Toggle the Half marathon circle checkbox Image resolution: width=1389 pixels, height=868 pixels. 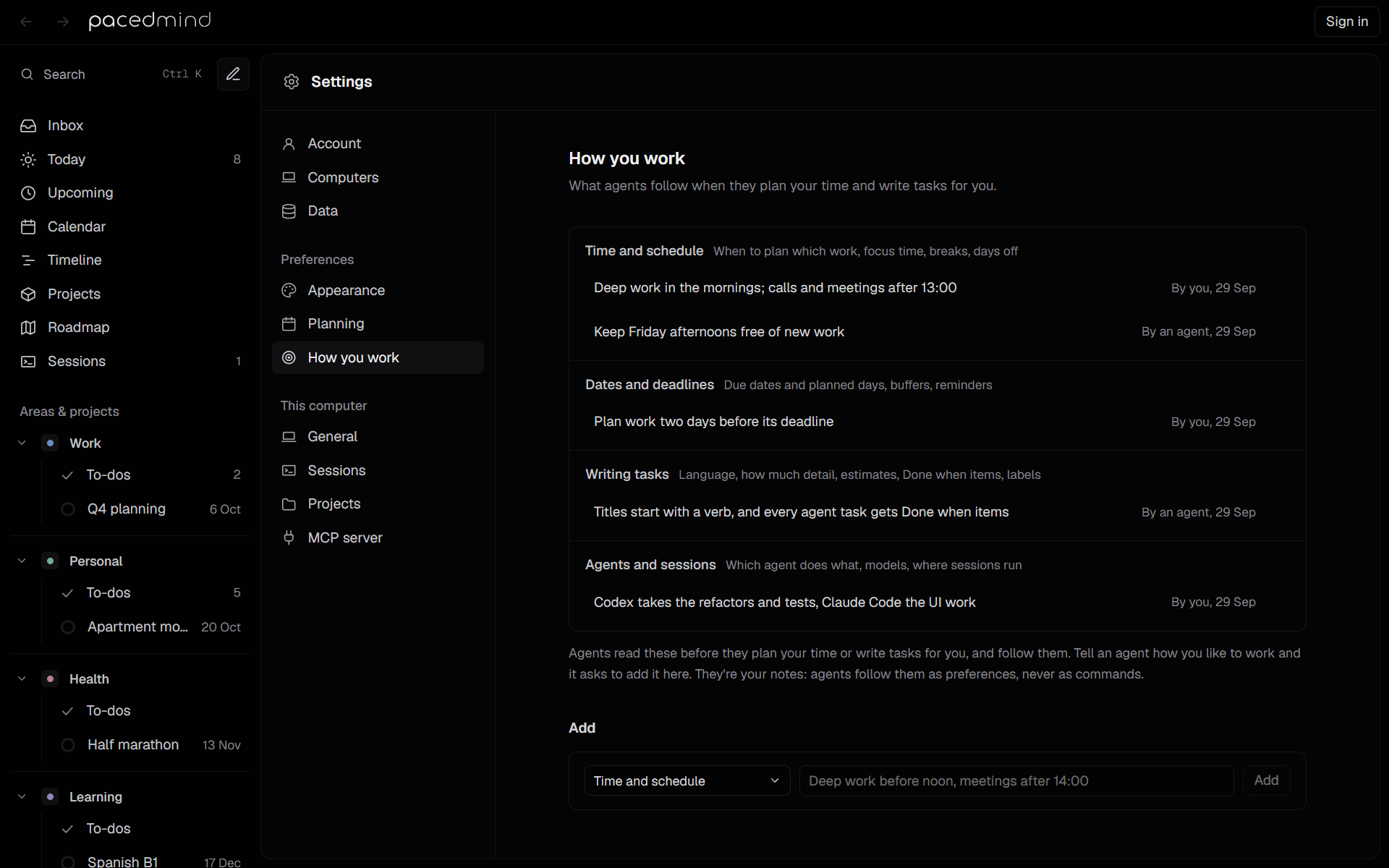coord(68,745)
